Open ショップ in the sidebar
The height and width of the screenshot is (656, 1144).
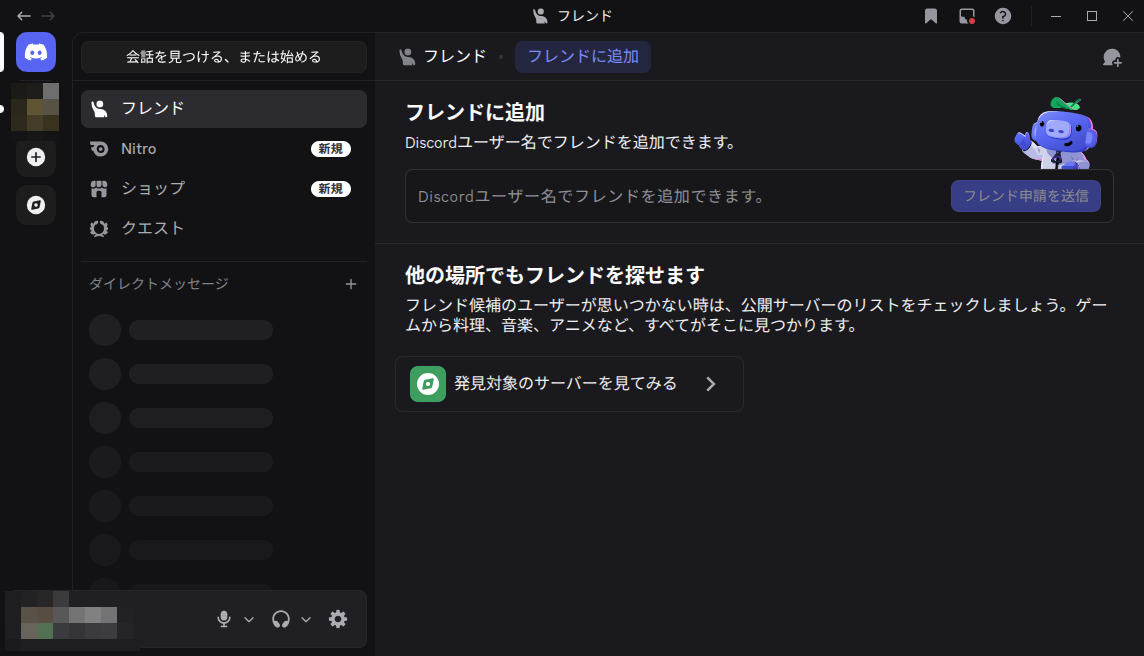click(224, 188)
